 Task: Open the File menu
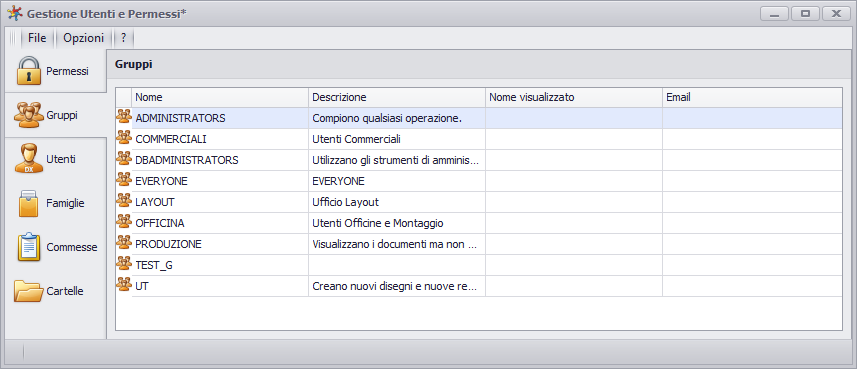(x=37, y=38)
